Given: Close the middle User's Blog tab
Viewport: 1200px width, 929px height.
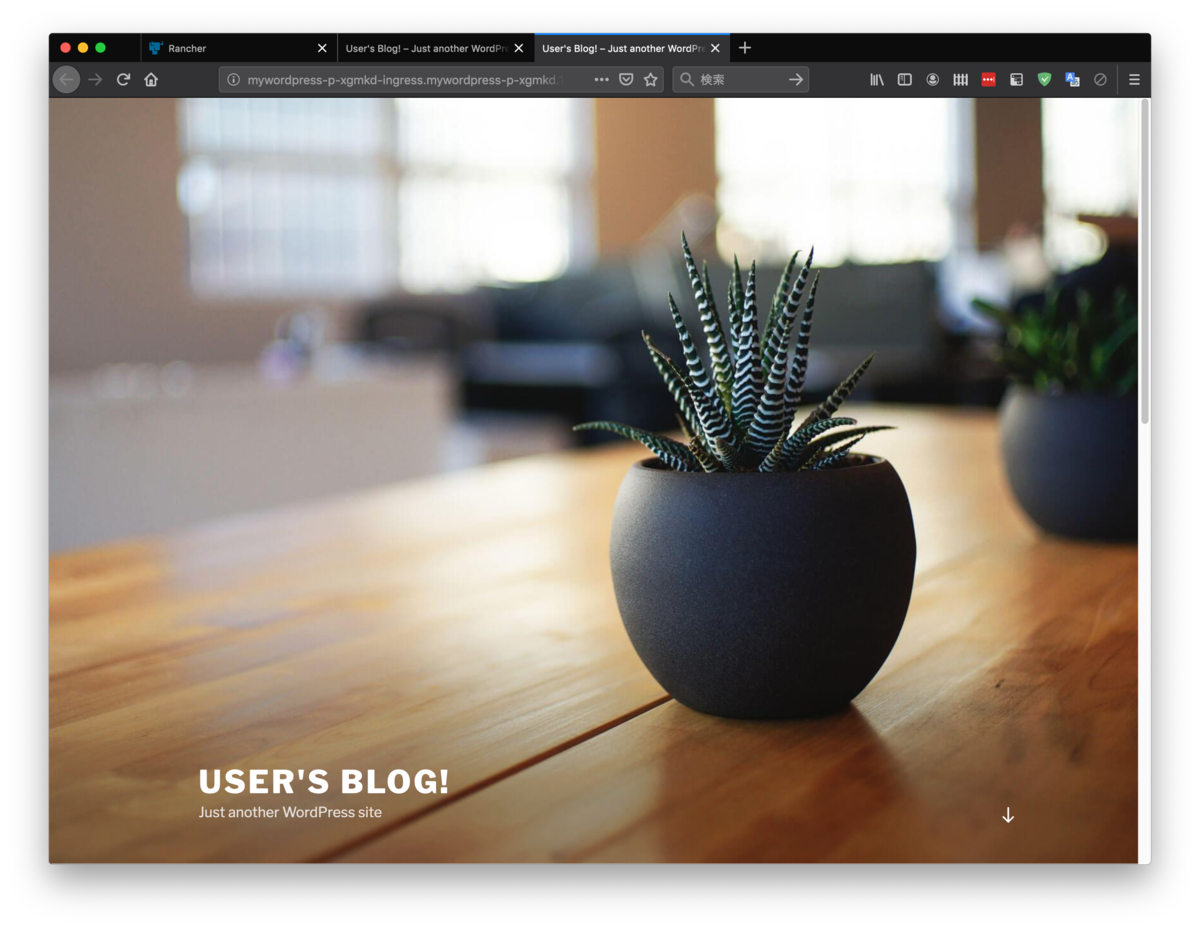Looking at the screenshot, I should coord(518,48).
